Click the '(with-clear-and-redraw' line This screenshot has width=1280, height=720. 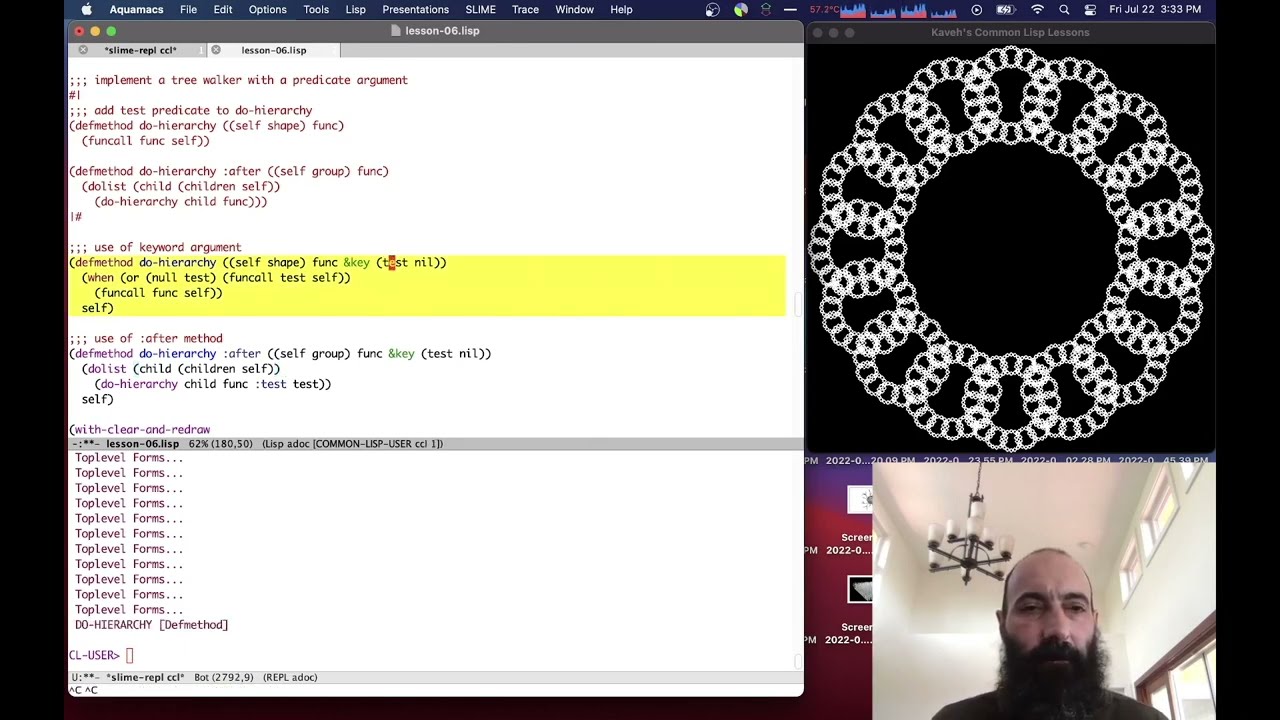point(139,429)
